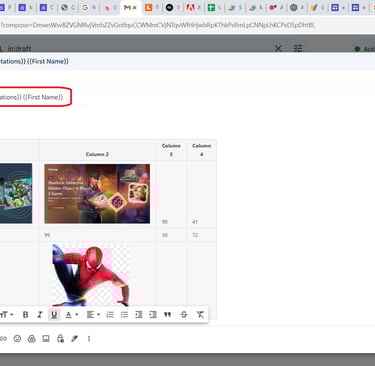The image size is (375, 366).
Task: Click the Column 3 table header
Action: pos(171,150)
